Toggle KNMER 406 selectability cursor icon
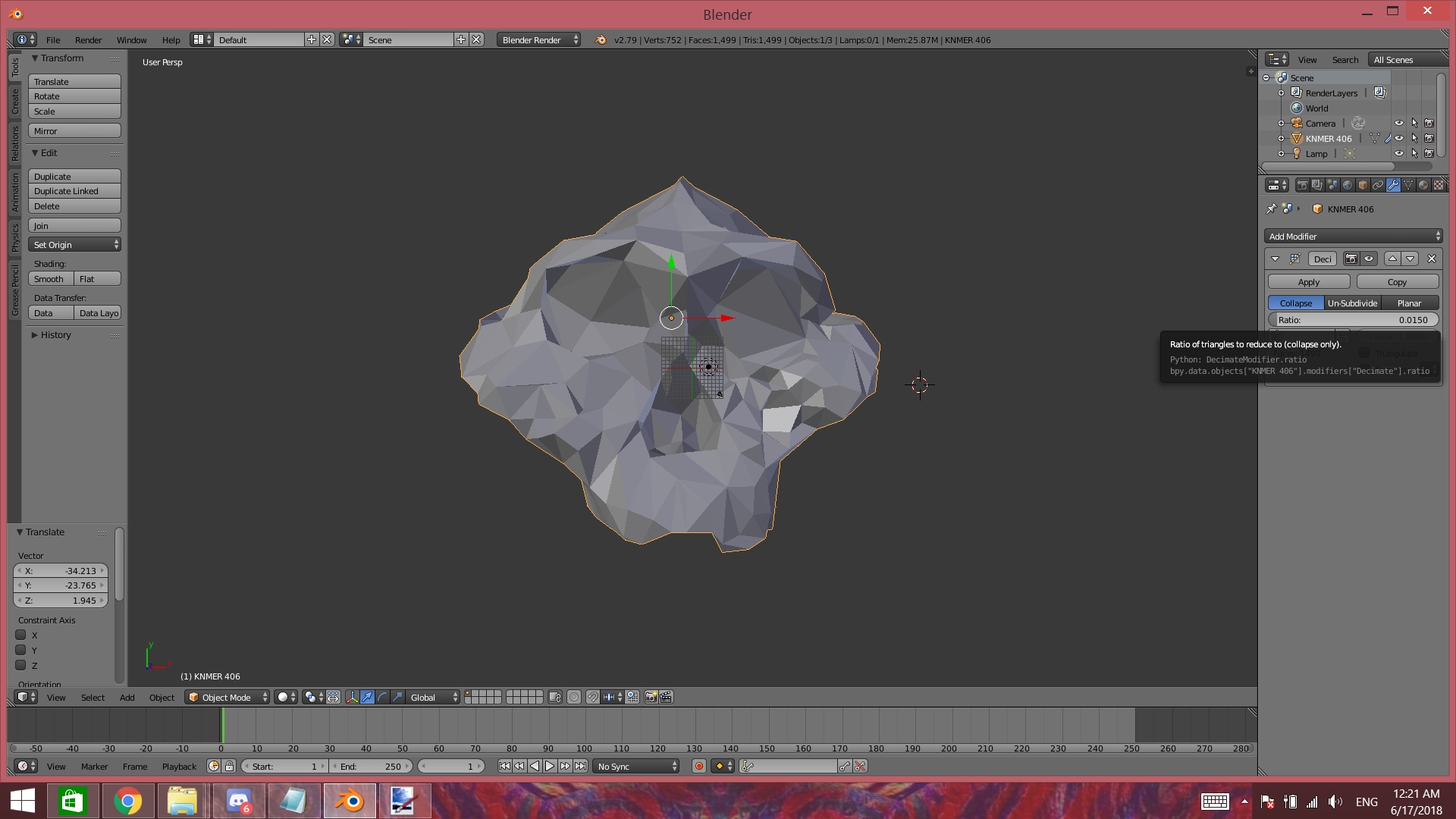The height and width of the screenshot is (819, 1456). [x=1414, y=138]
